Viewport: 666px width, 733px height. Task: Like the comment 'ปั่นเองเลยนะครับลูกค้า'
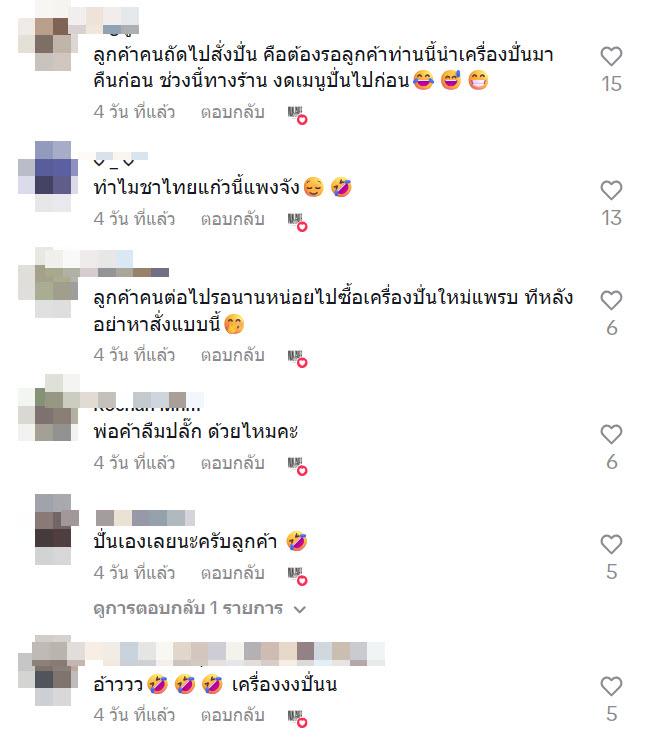(611, 544)
